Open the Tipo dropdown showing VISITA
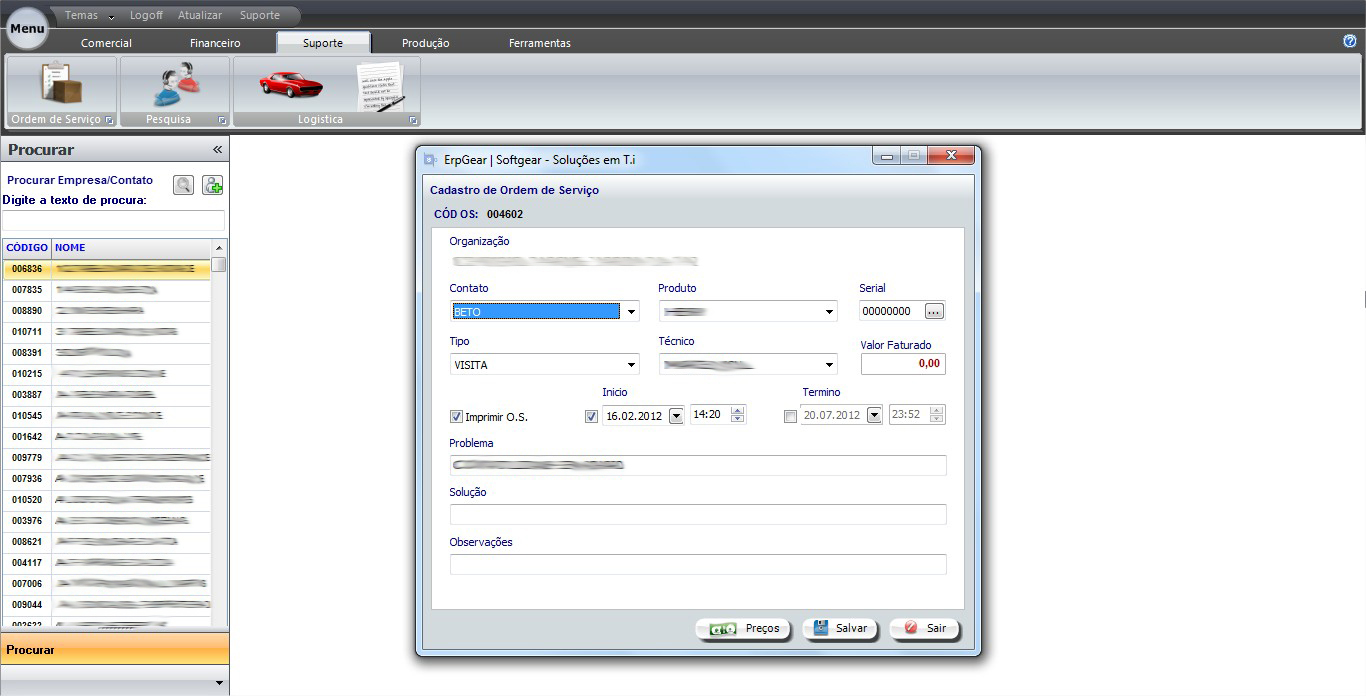 pyautogui.click(x=631, y=365)
